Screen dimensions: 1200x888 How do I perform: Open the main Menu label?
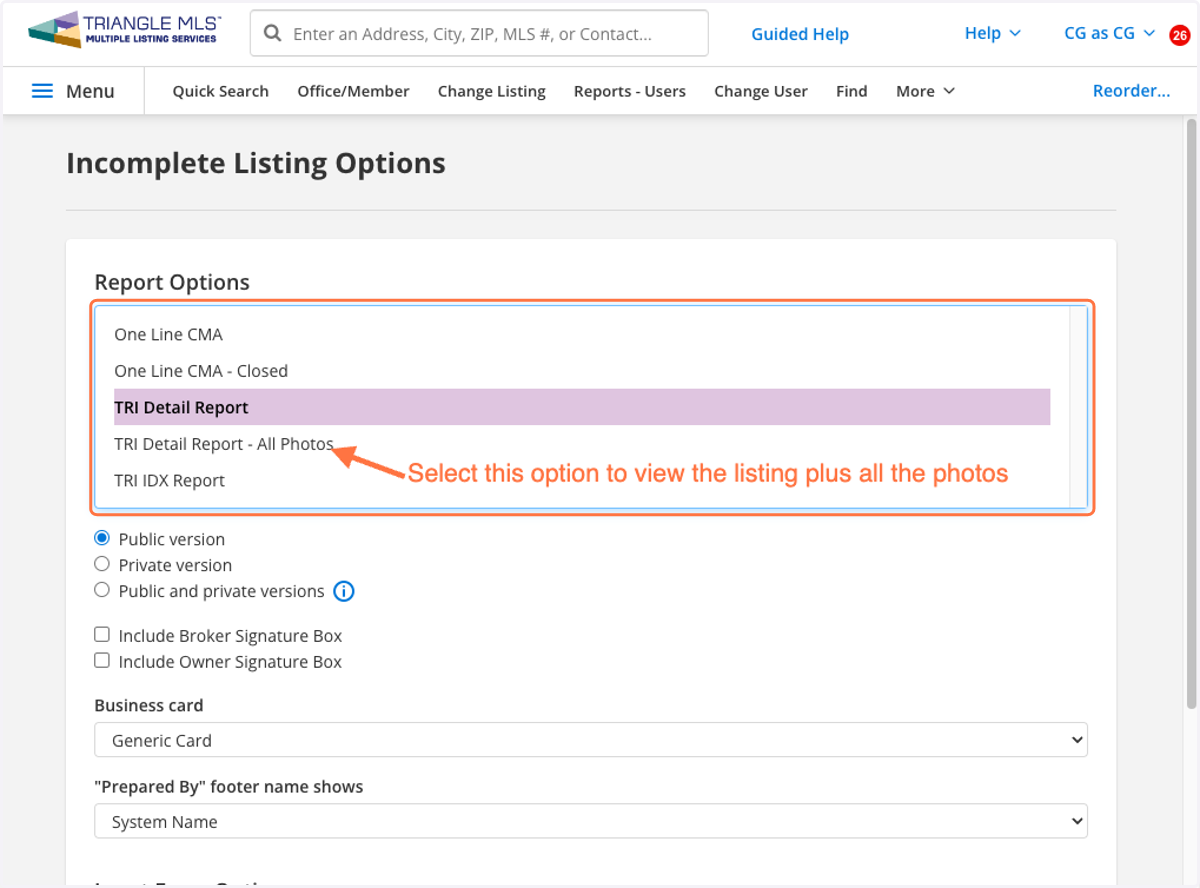(90, 91)
